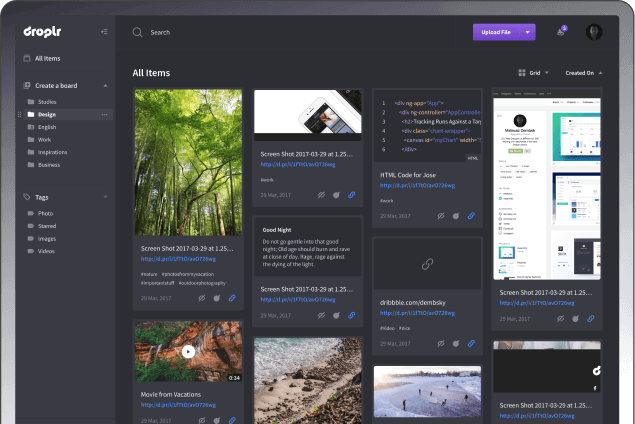Play the Movie from Vacations video

click(x=188, y=352)
